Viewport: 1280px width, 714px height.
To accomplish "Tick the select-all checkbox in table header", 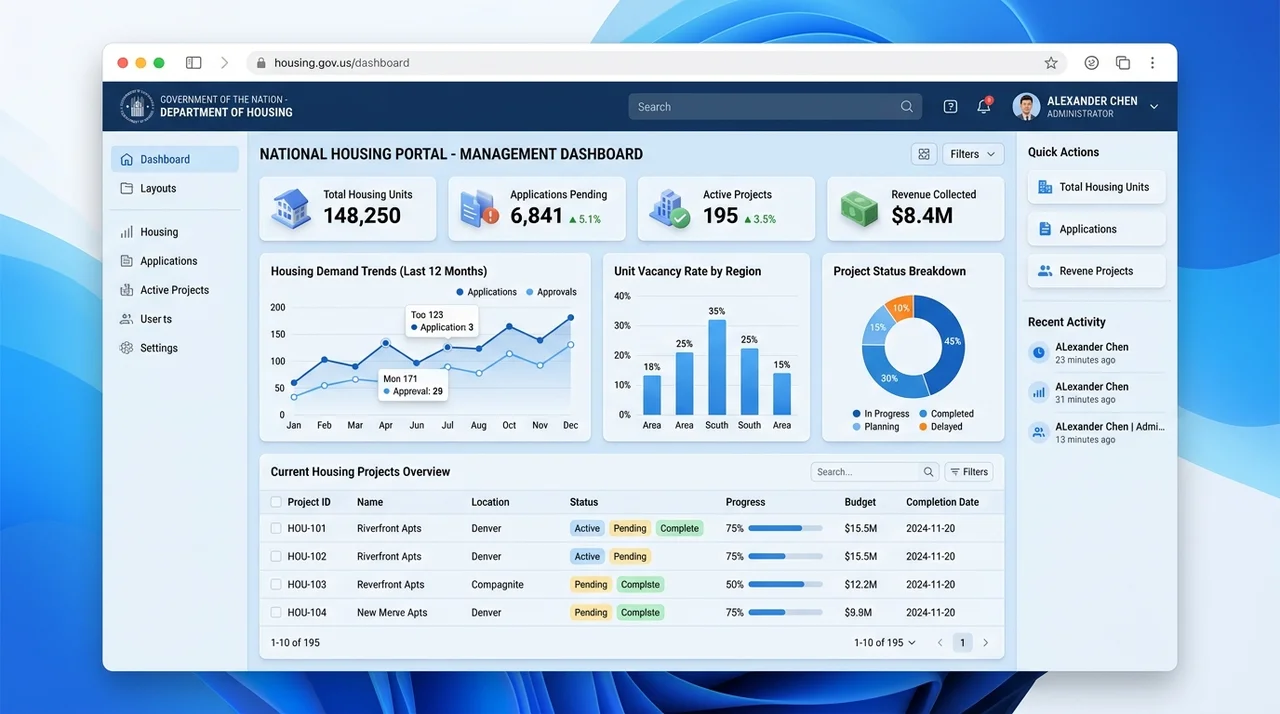I will (x=276, y=502).
